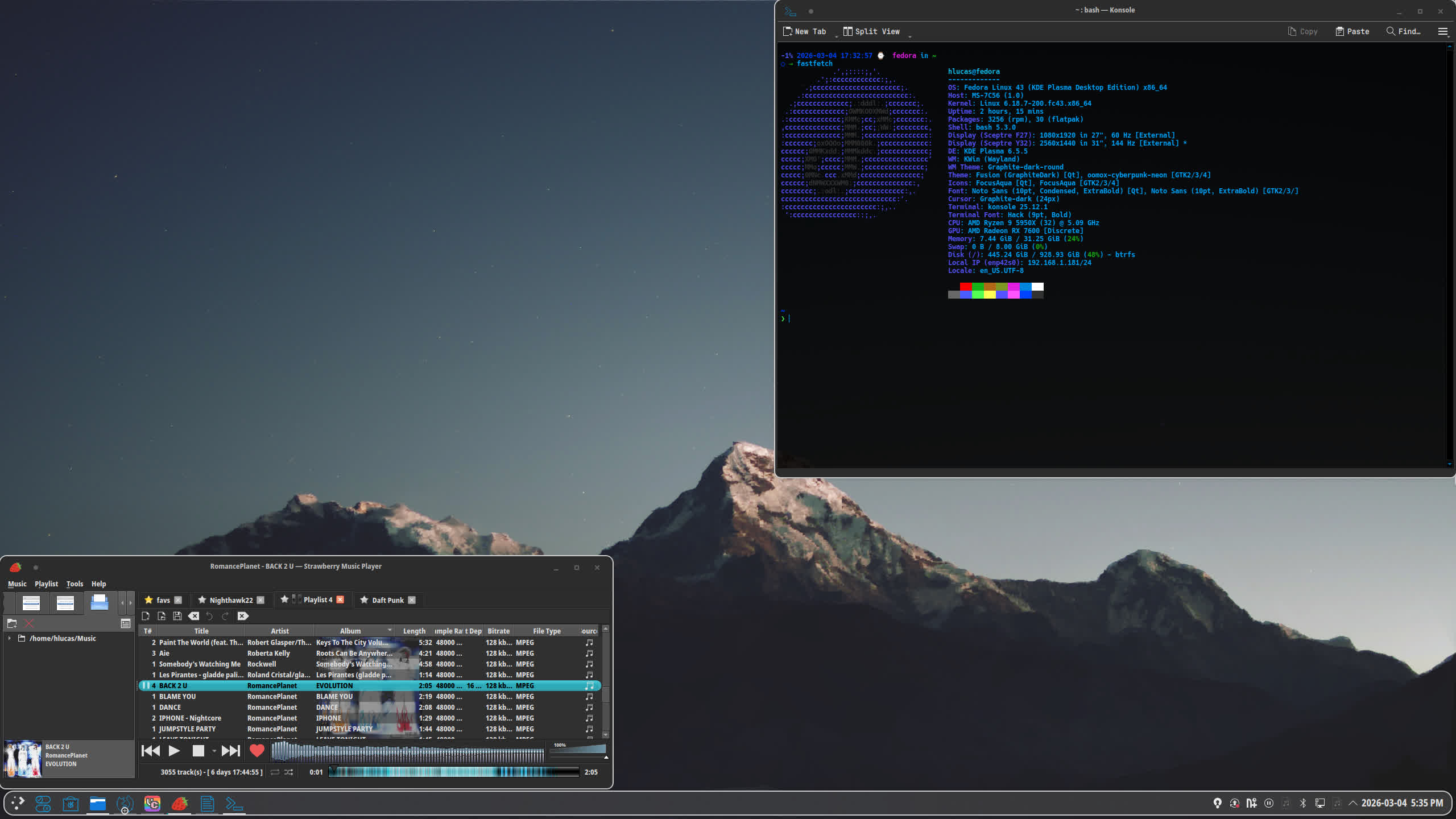The image size is (1456, 819).
Task: Click the redo arrow in playlist toolbar
Action: pos(225,616)
